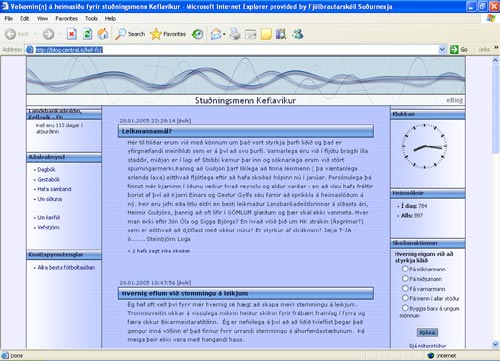The width and height of the screenshot is (500, 361).
Task: Select the 'Fá varnarmann' radio option
Action: pos(405,288)
